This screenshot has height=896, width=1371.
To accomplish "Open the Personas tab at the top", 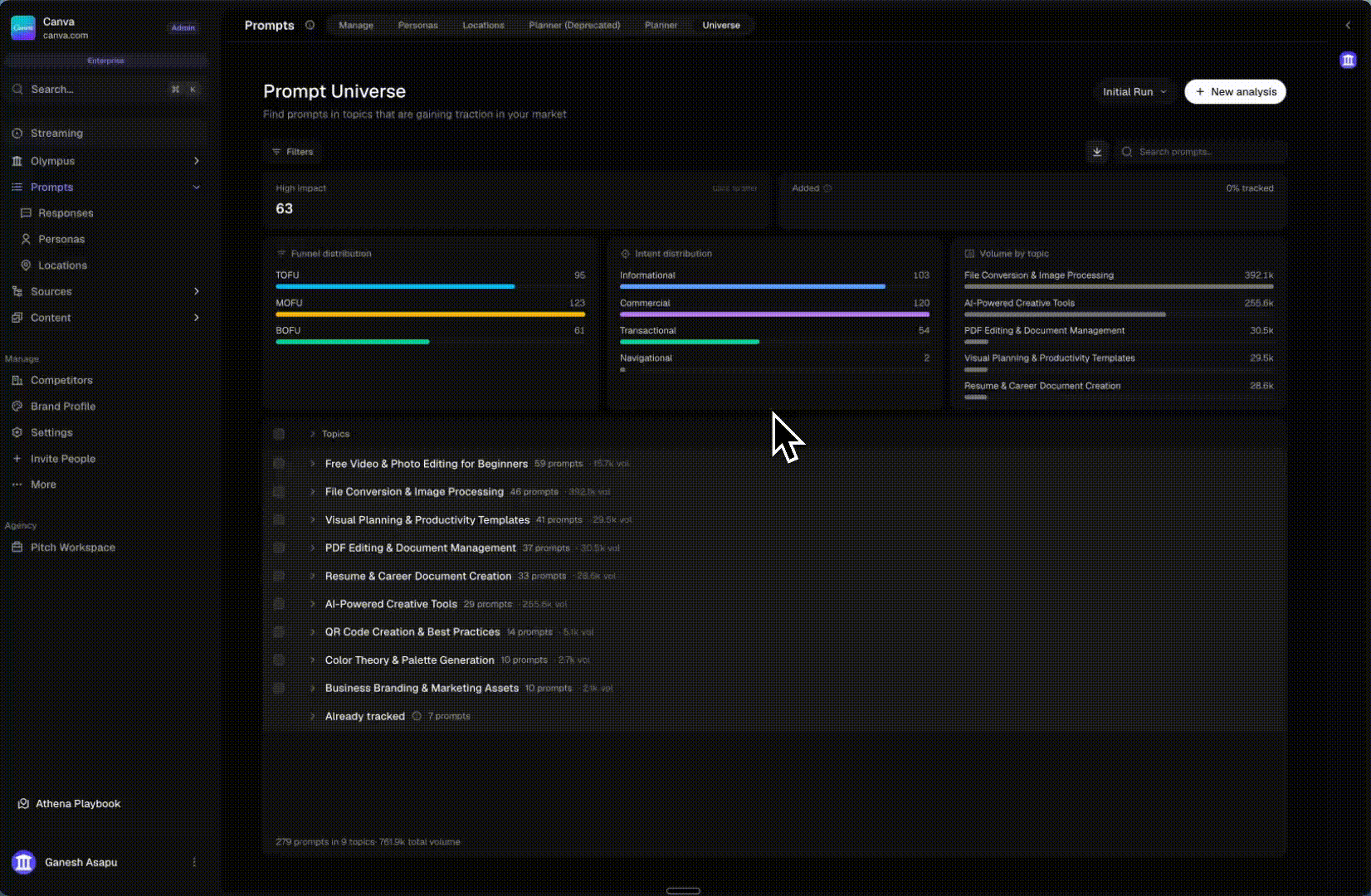I will 417,25.
